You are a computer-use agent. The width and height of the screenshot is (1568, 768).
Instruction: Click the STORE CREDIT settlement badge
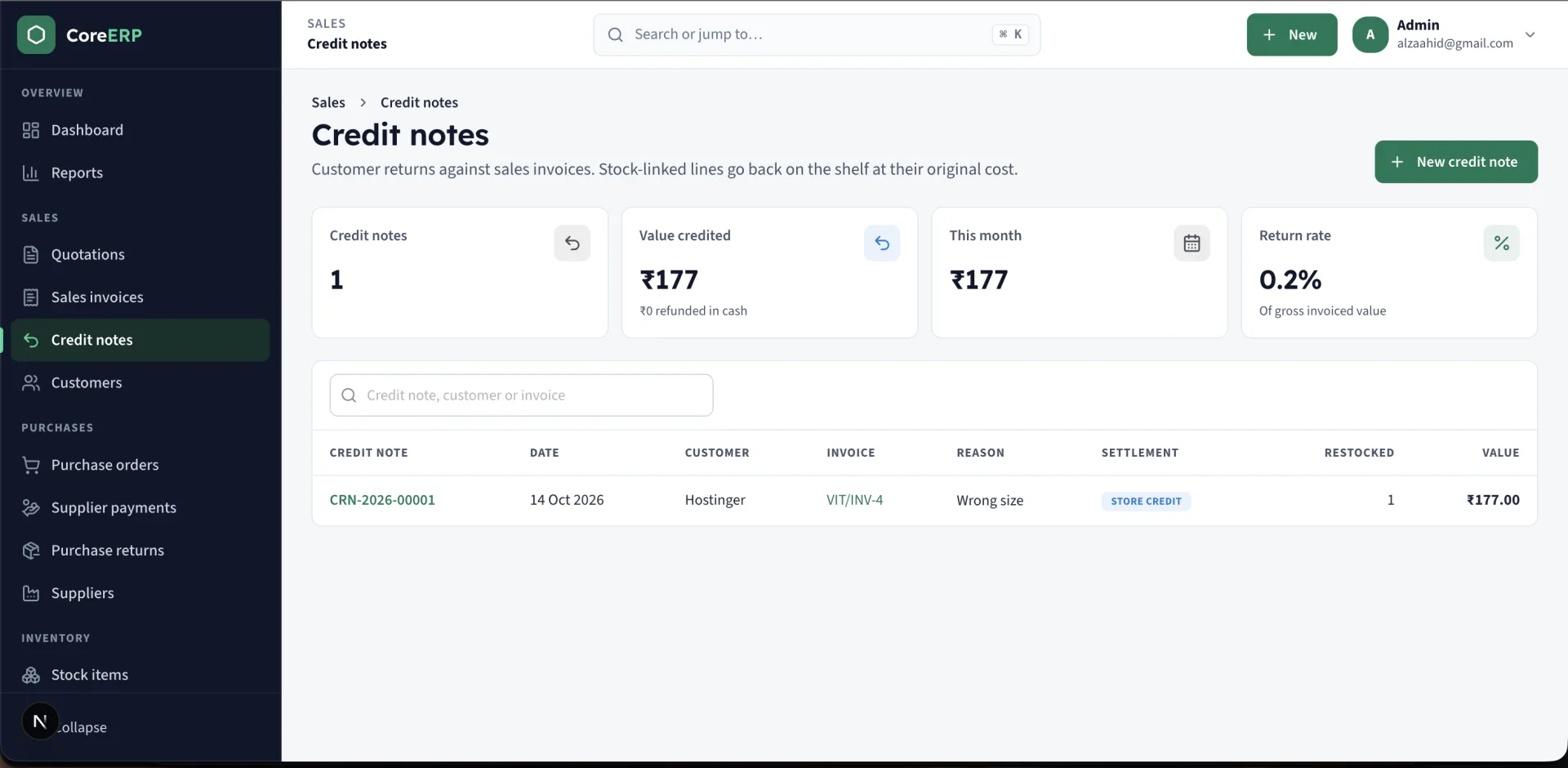(x=1146, y=501)
